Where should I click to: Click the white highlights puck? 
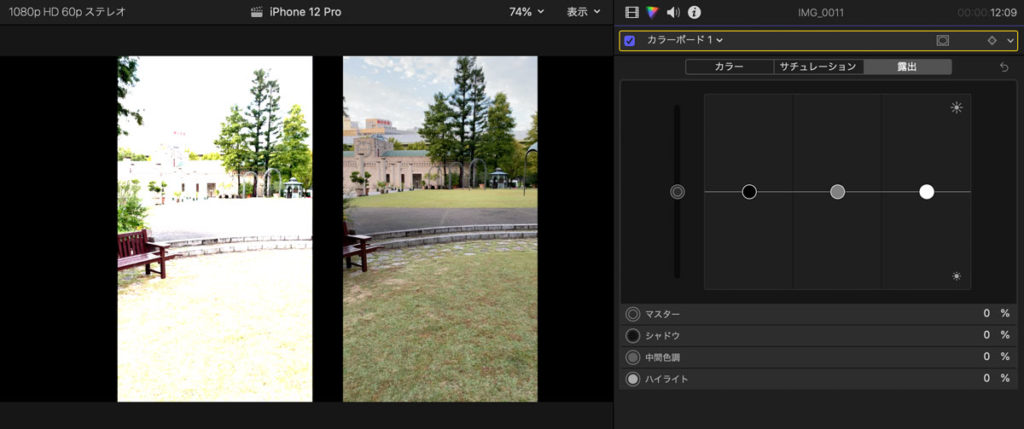926,192
